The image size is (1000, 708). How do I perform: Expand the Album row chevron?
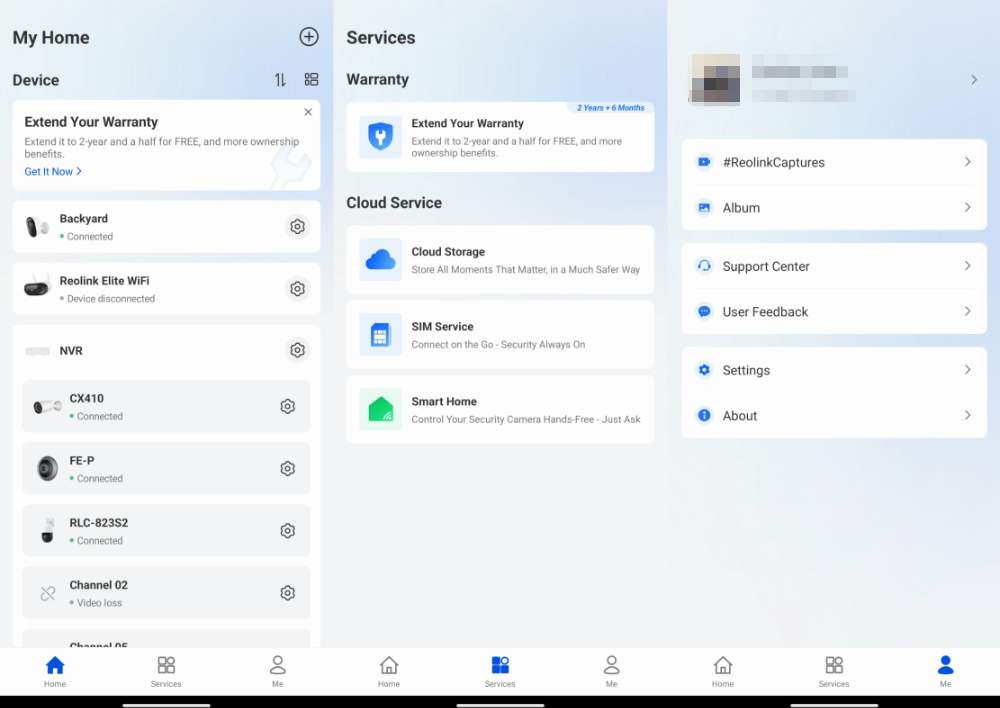click(967, 207)
